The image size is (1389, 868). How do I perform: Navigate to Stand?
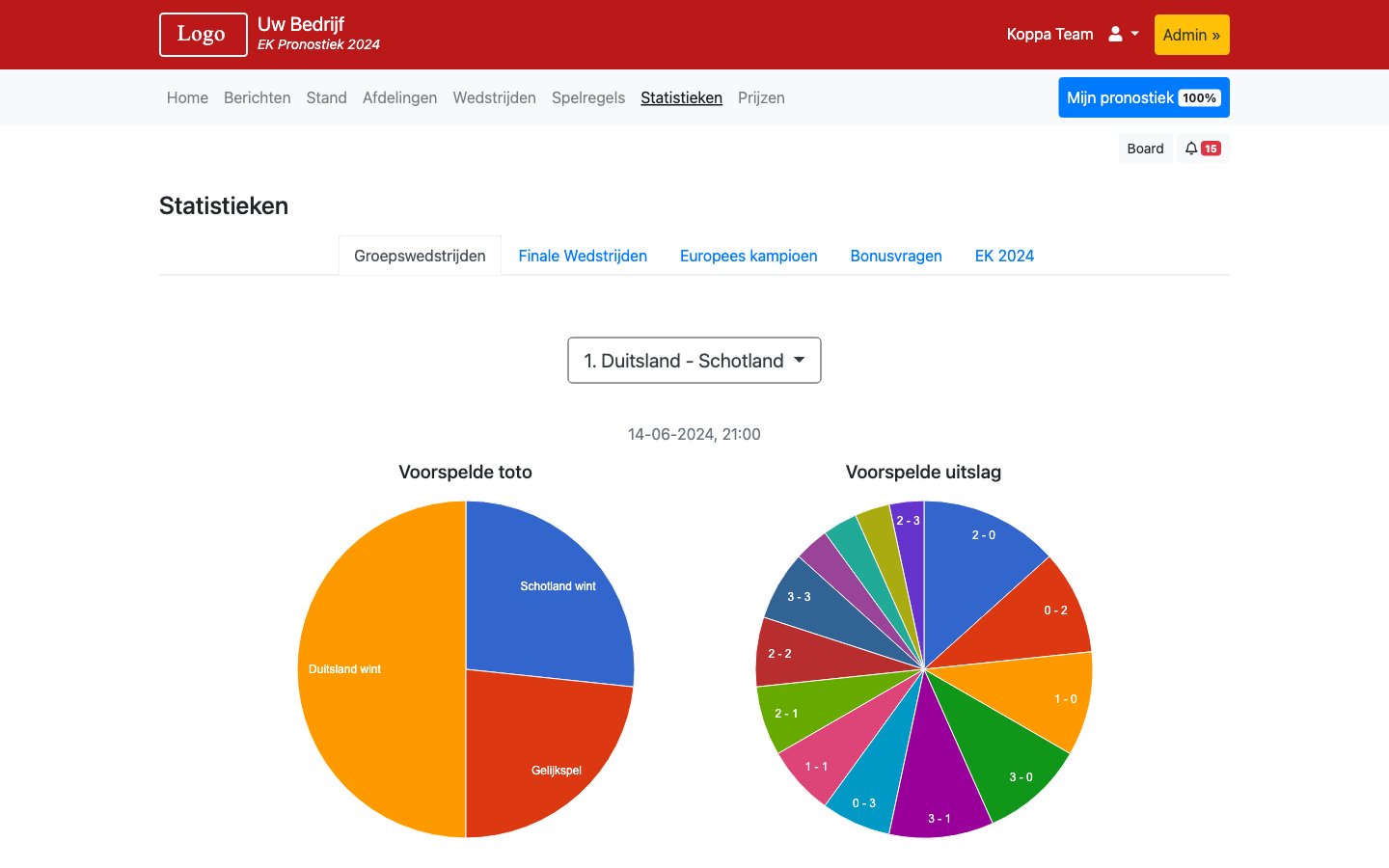(x=327, y=97)
